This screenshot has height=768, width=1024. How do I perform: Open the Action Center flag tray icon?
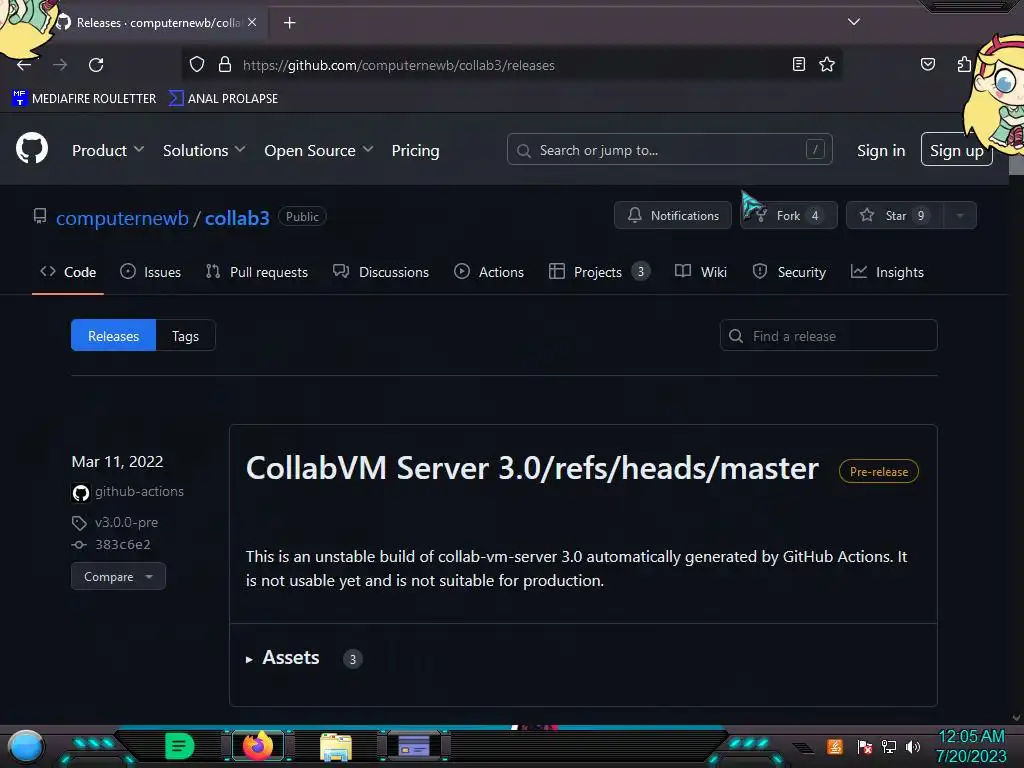click(x=864, y=746)
